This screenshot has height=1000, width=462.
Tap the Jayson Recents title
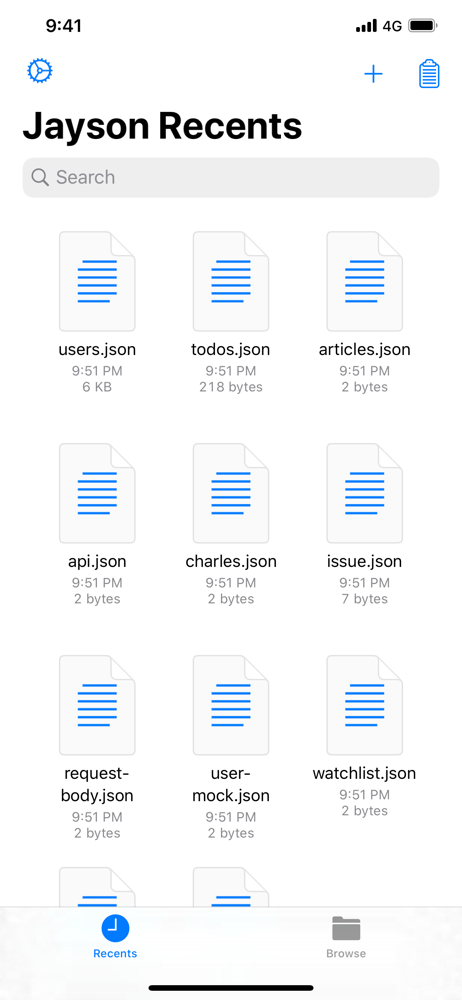[162, 126]
